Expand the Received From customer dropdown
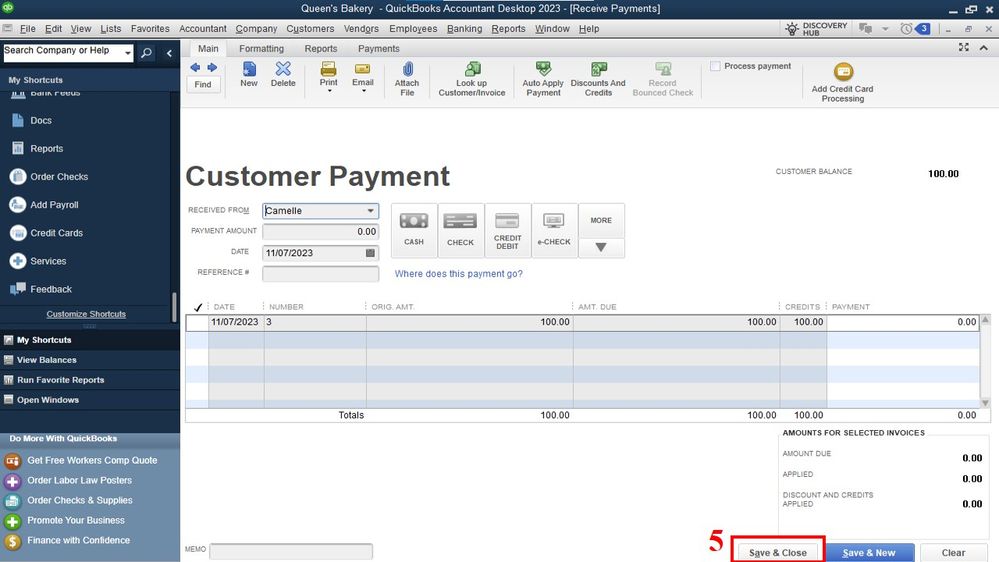Screen dimensions: 999x562 pos(371,211)
